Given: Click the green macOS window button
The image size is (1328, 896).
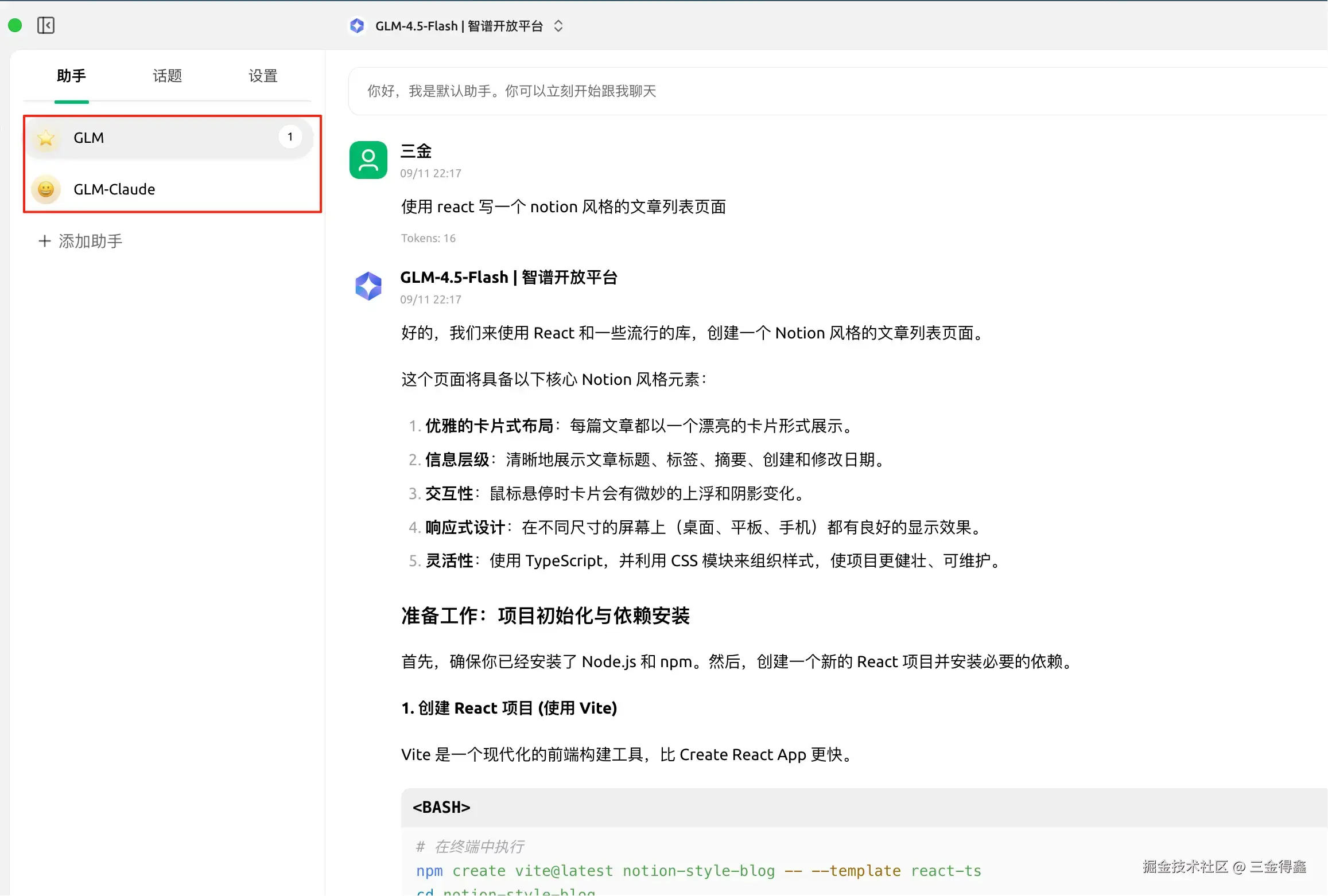Looking at the screenshot, I should coord(15,25).
